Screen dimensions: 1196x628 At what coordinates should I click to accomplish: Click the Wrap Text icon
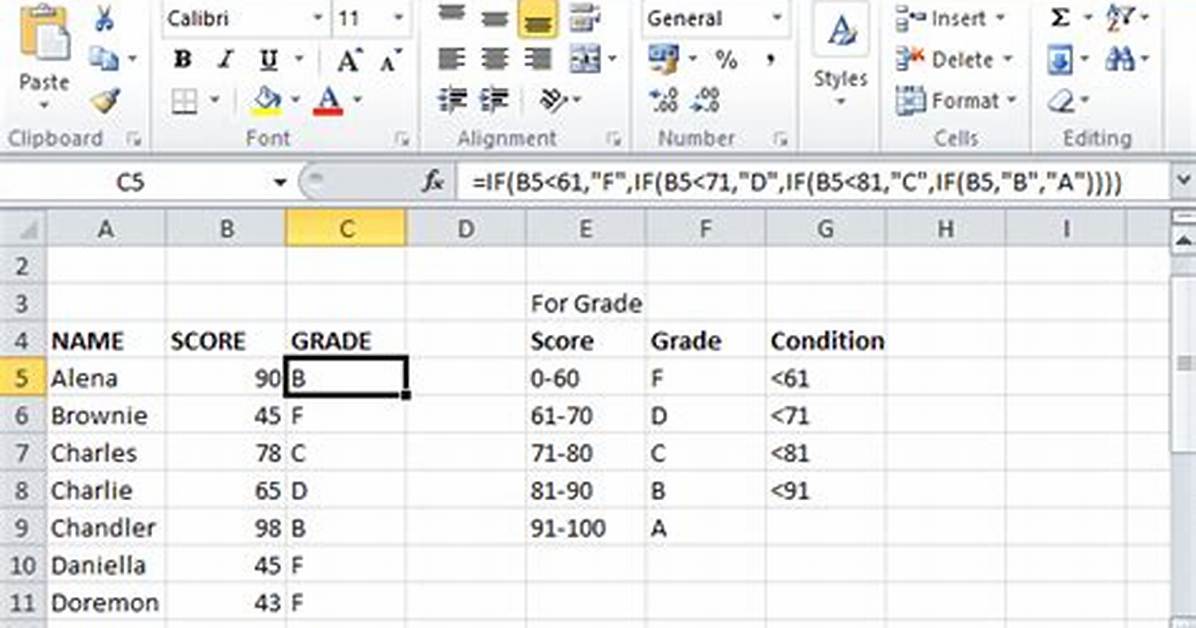pyautogui.click(x=584, y=17)
